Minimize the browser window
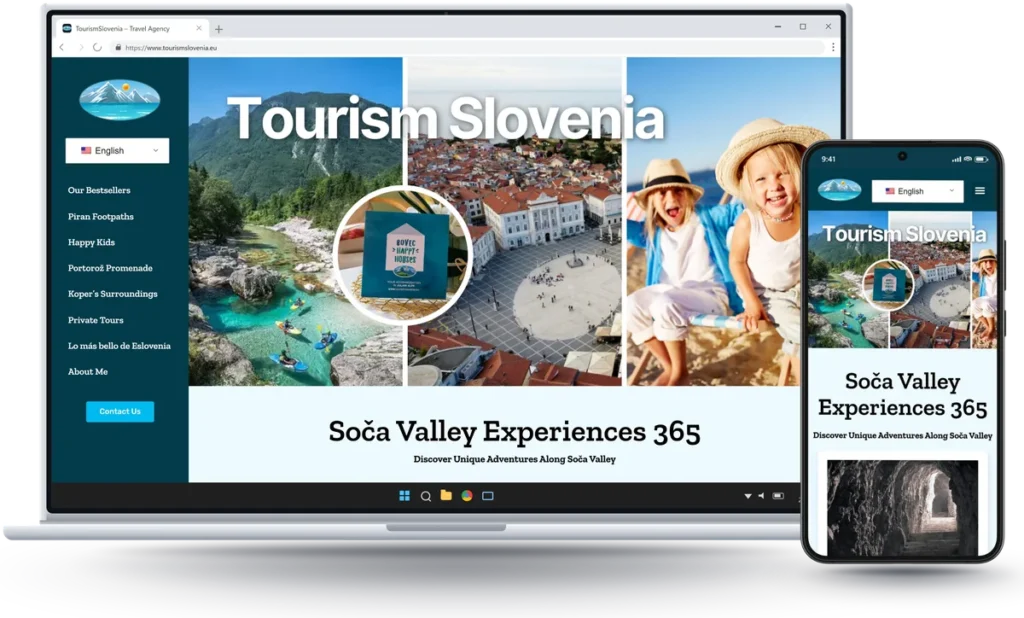Image resolution: width=1024 pixels, height=618 pixels. click(778, 27)
